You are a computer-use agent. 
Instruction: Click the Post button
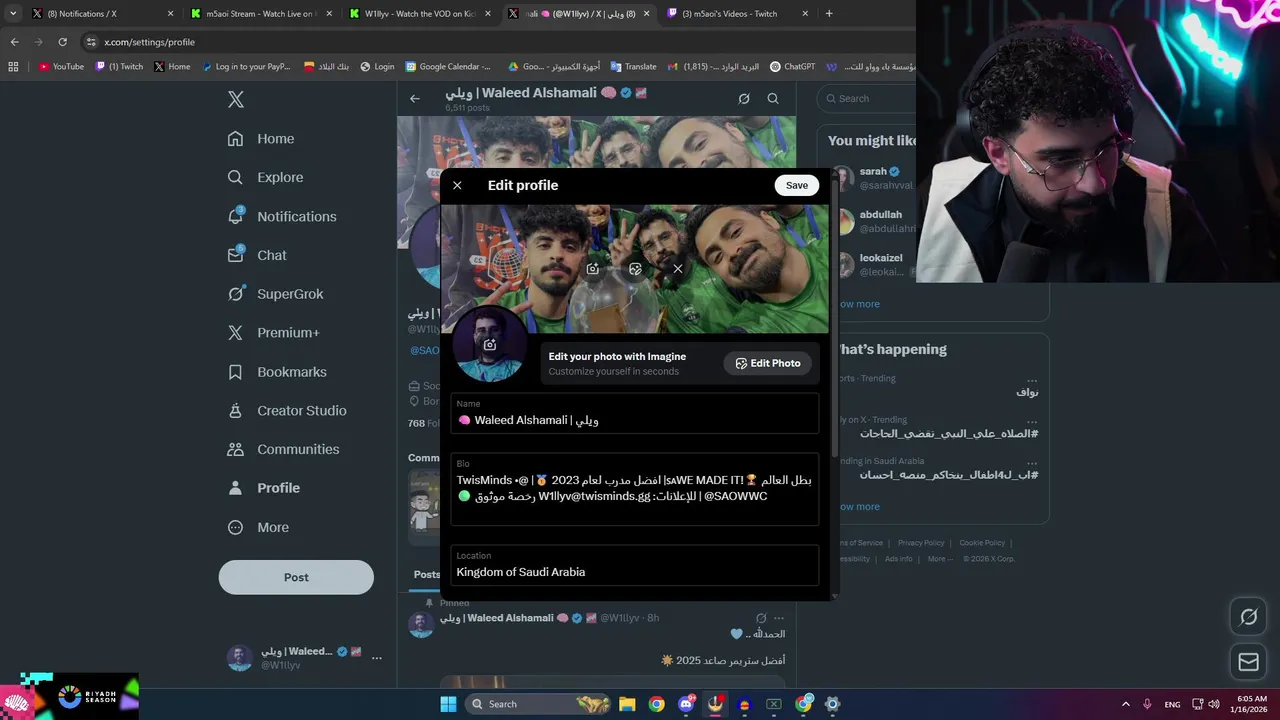pos(296,577)
